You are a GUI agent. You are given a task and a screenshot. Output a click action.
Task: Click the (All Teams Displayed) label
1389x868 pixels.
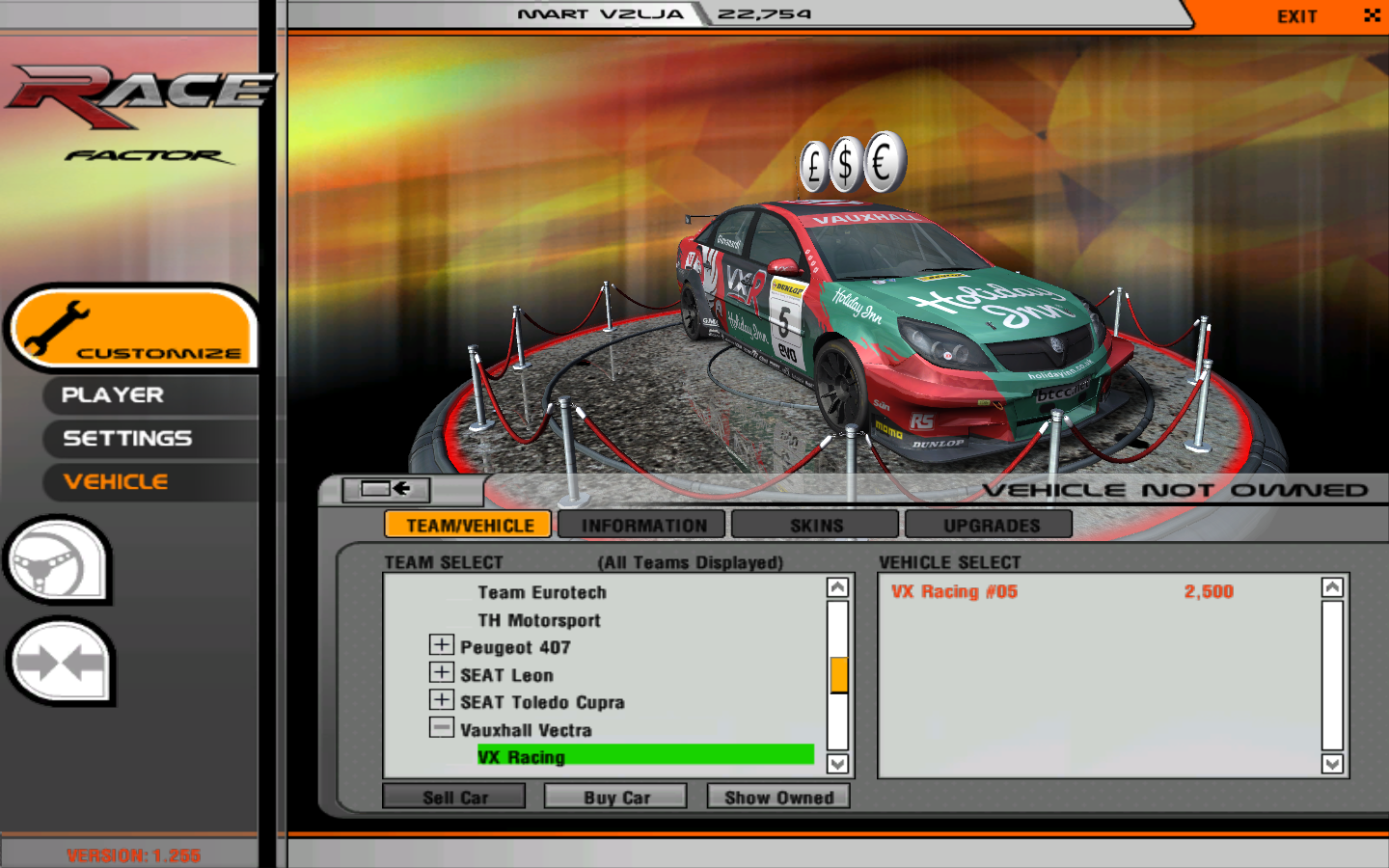pos(690,562)
